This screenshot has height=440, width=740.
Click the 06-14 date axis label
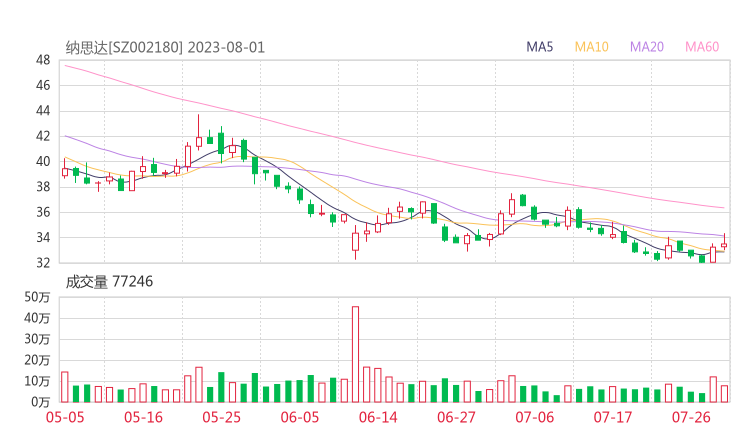(x=378, y=417)
